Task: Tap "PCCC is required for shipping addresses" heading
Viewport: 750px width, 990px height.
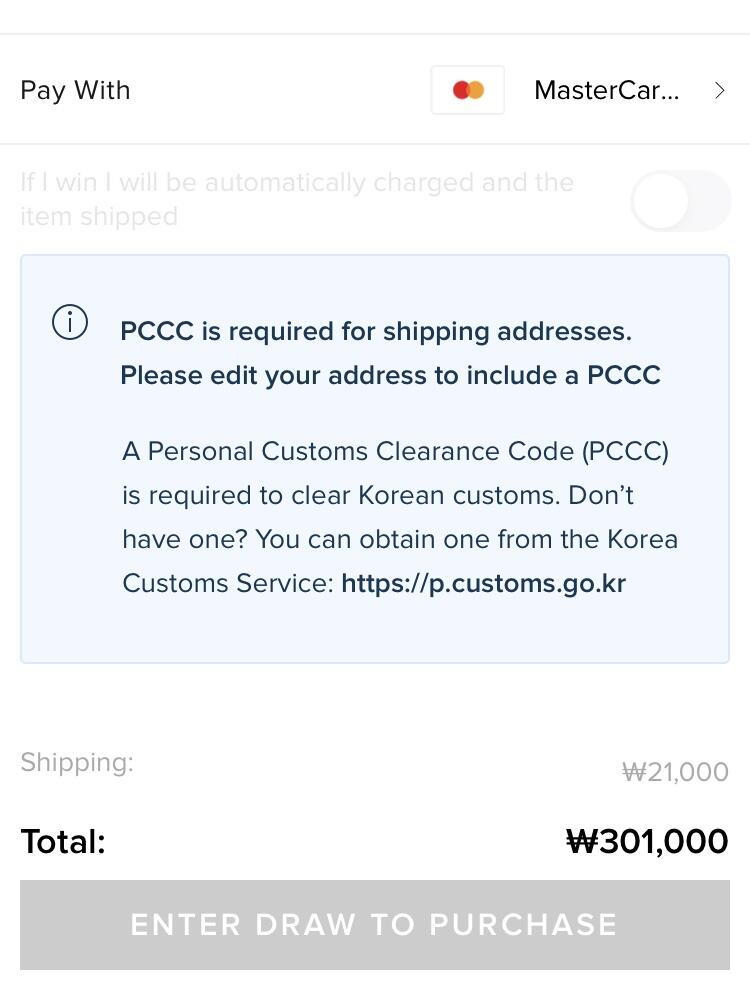Action: [376, 331]
